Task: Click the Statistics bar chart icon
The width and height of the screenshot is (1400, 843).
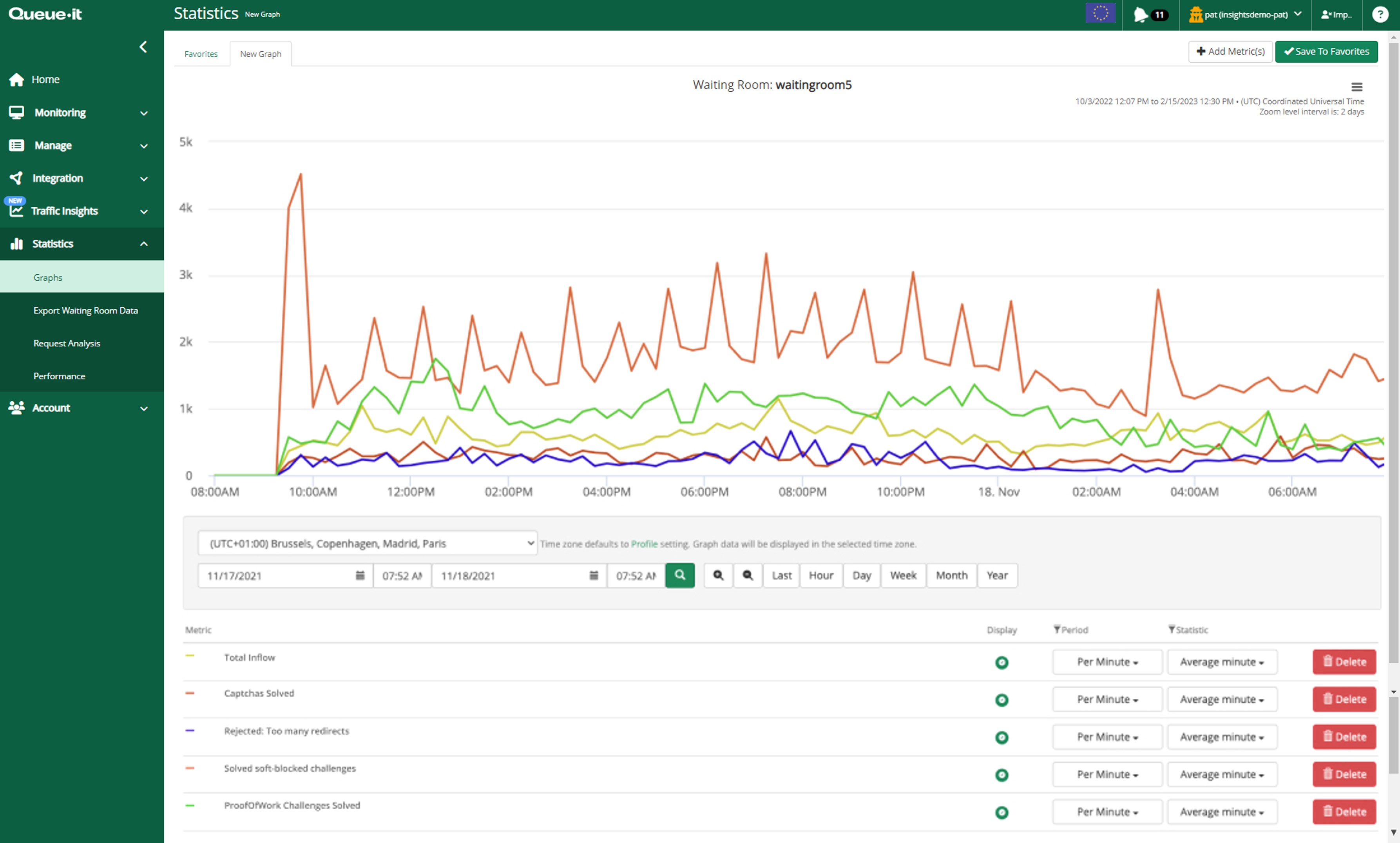Action: tap(16, 244)
